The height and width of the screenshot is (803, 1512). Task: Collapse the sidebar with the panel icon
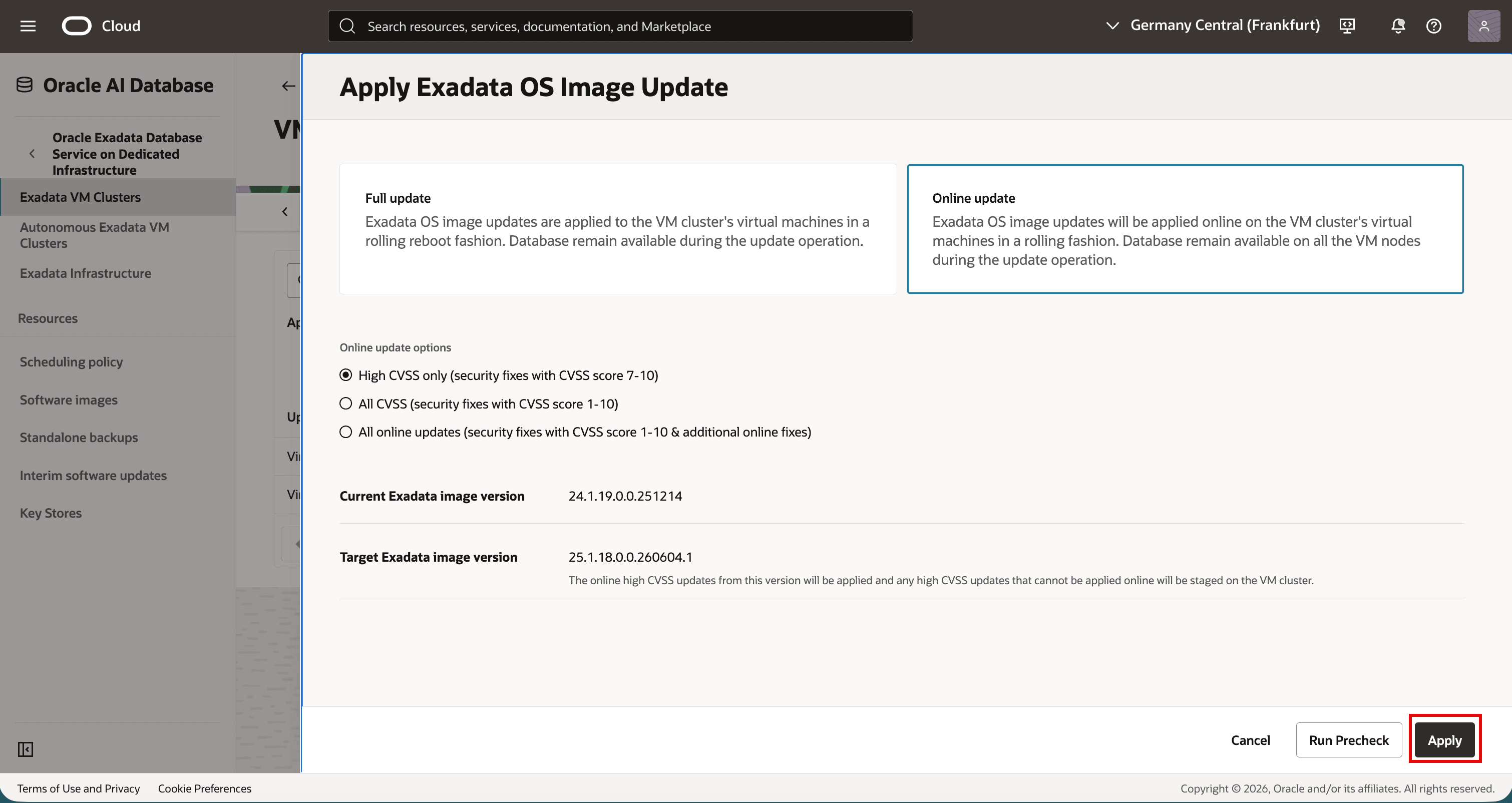click(x=25, y=749)
